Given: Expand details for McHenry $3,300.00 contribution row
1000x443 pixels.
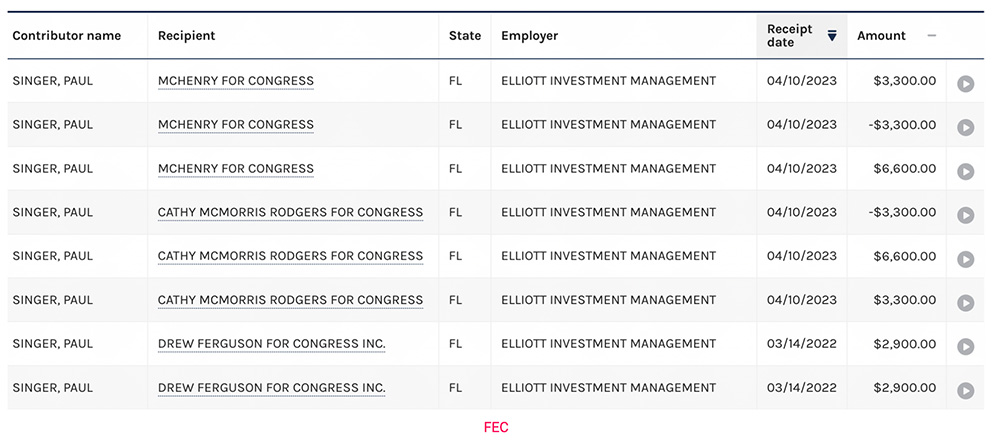Looking at the screenshot, I should pos(965,84).
